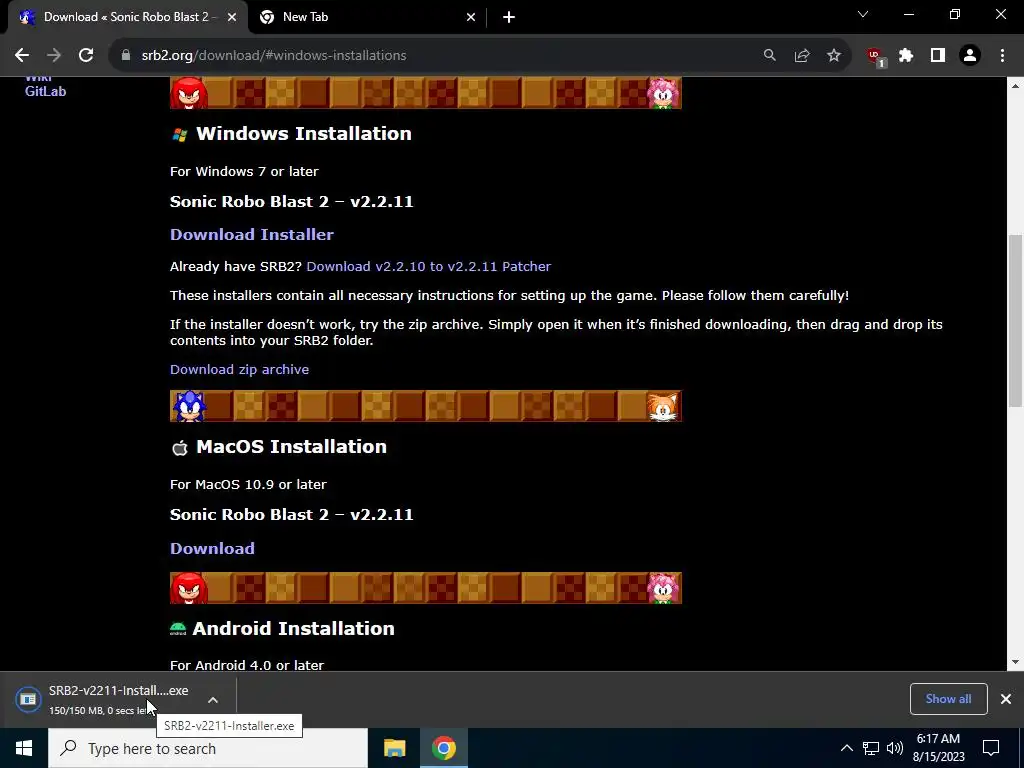Click the address bar URL
The width and height of the screenshot is (1024, 768).
point(274,56)
